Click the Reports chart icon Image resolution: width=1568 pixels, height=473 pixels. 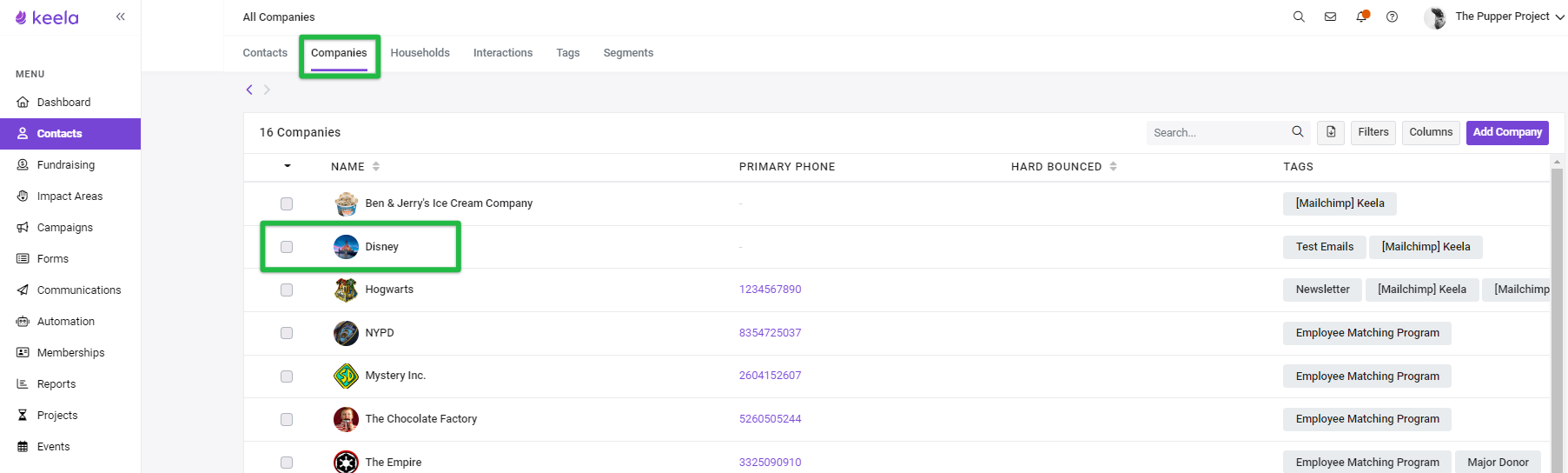[23, 383]
